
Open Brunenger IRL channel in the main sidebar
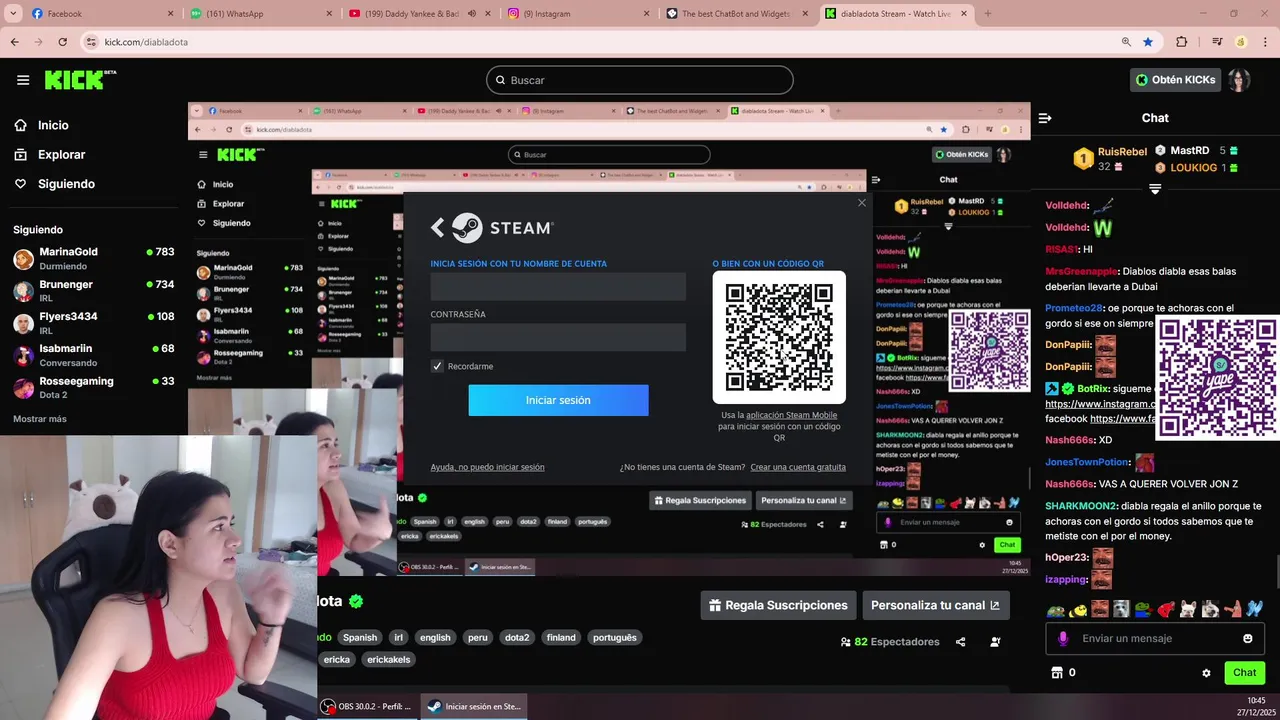pos(94,291)
